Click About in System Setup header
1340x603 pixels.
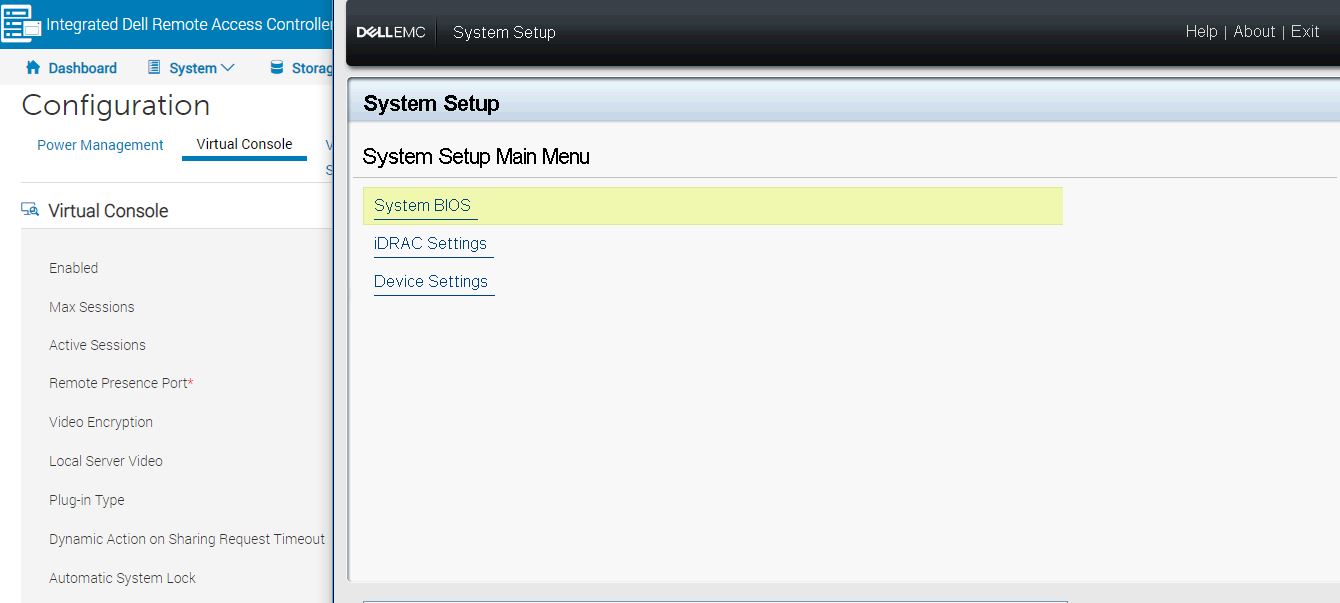pyautogui.click(x=1254, y=32)
